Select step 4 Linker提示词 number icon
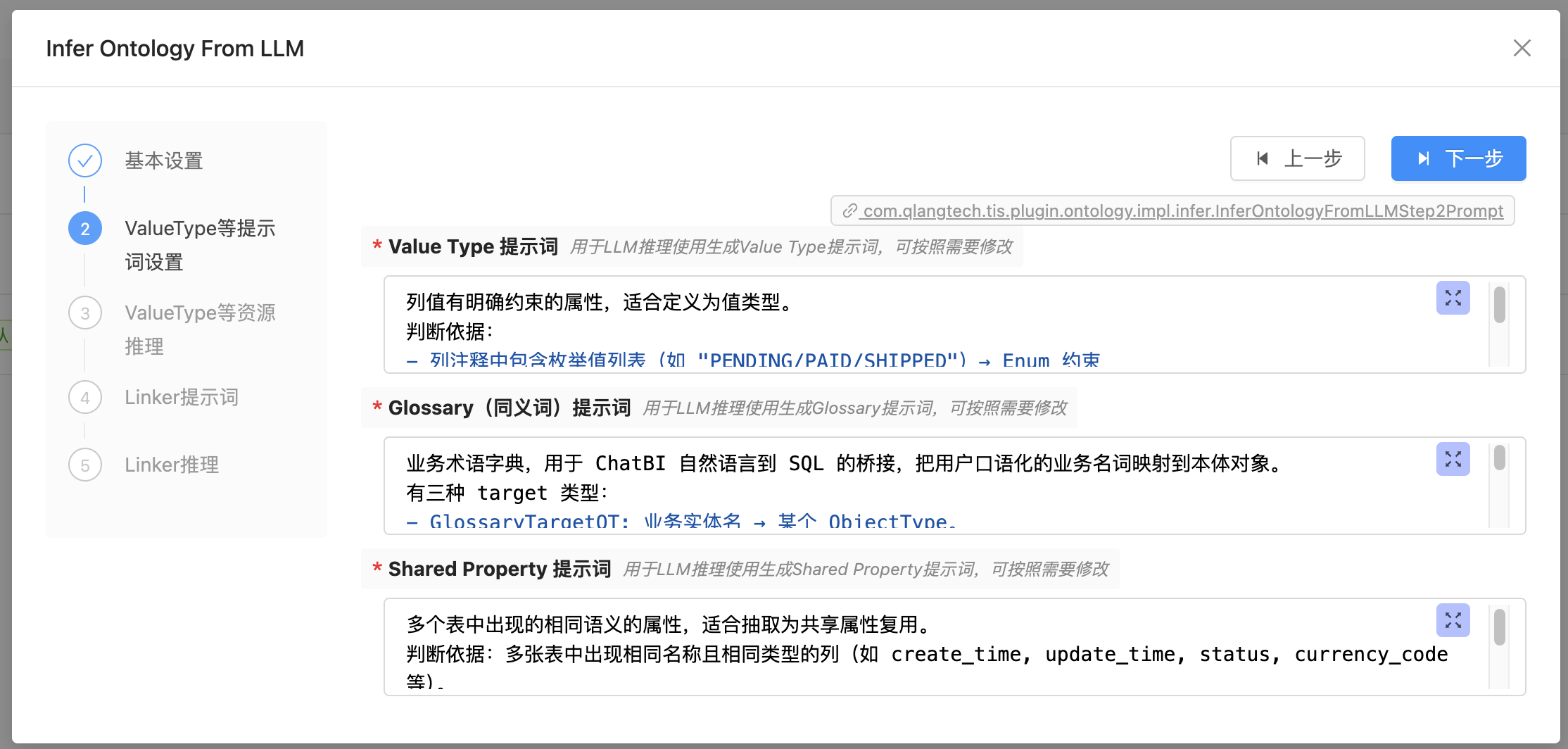This screenshot has width=1568, height=749. click(85, 397)
